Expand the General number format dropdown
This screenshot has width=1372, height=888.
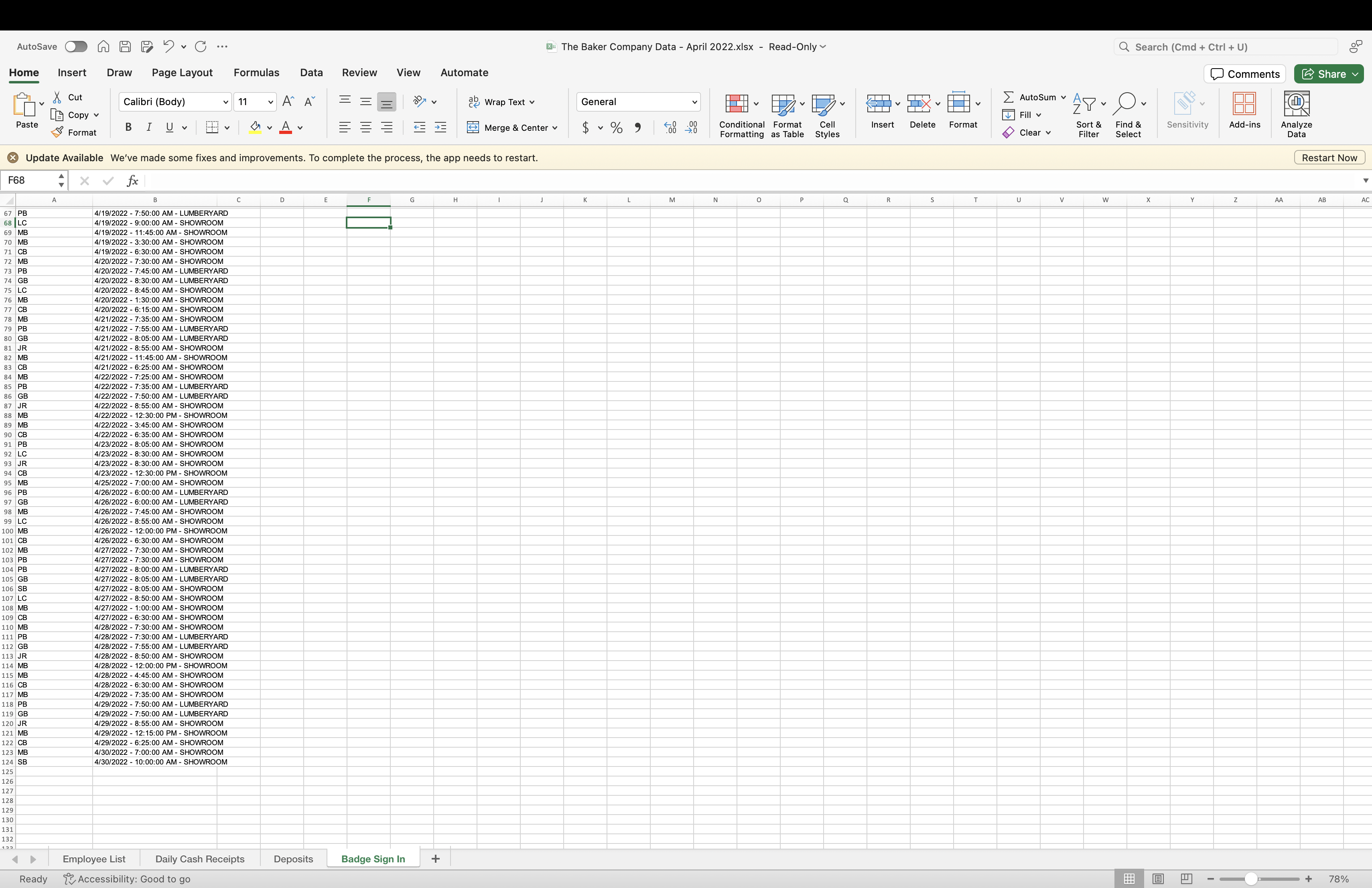coord(694,102)
